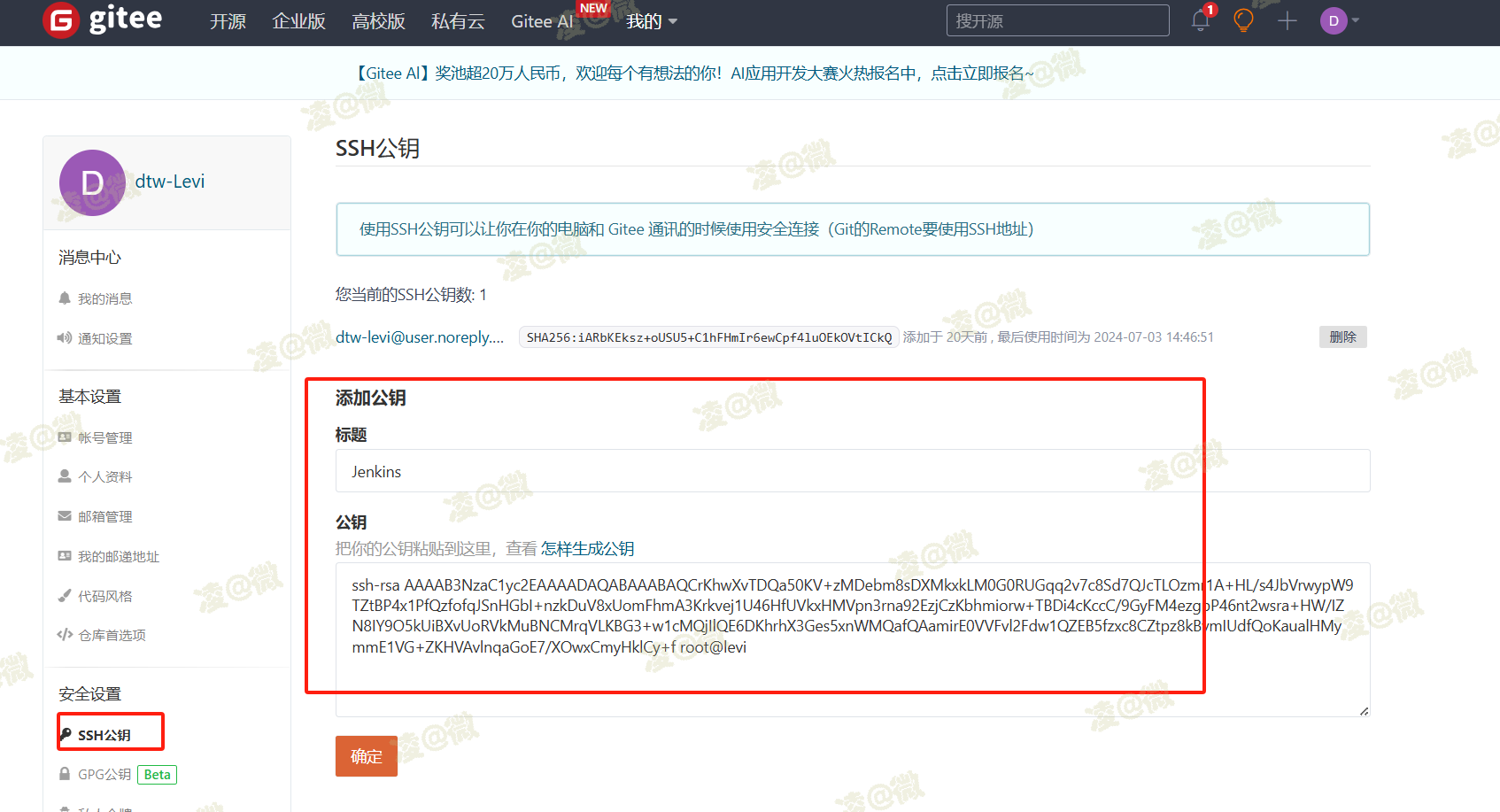Open 个人资料 in sidebar
Viewport: 1500px width, 812px height.
(x=104, y=477)
